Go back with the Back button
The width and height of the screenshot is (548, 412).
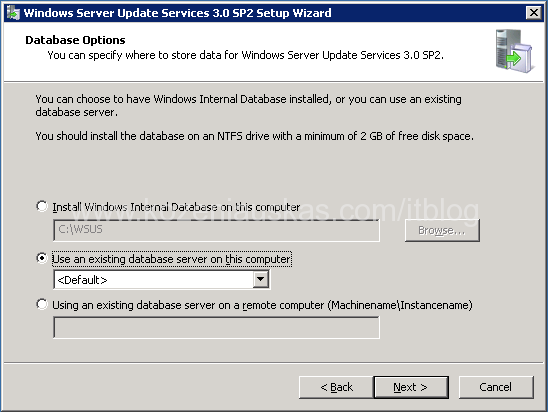pos(336,387)
